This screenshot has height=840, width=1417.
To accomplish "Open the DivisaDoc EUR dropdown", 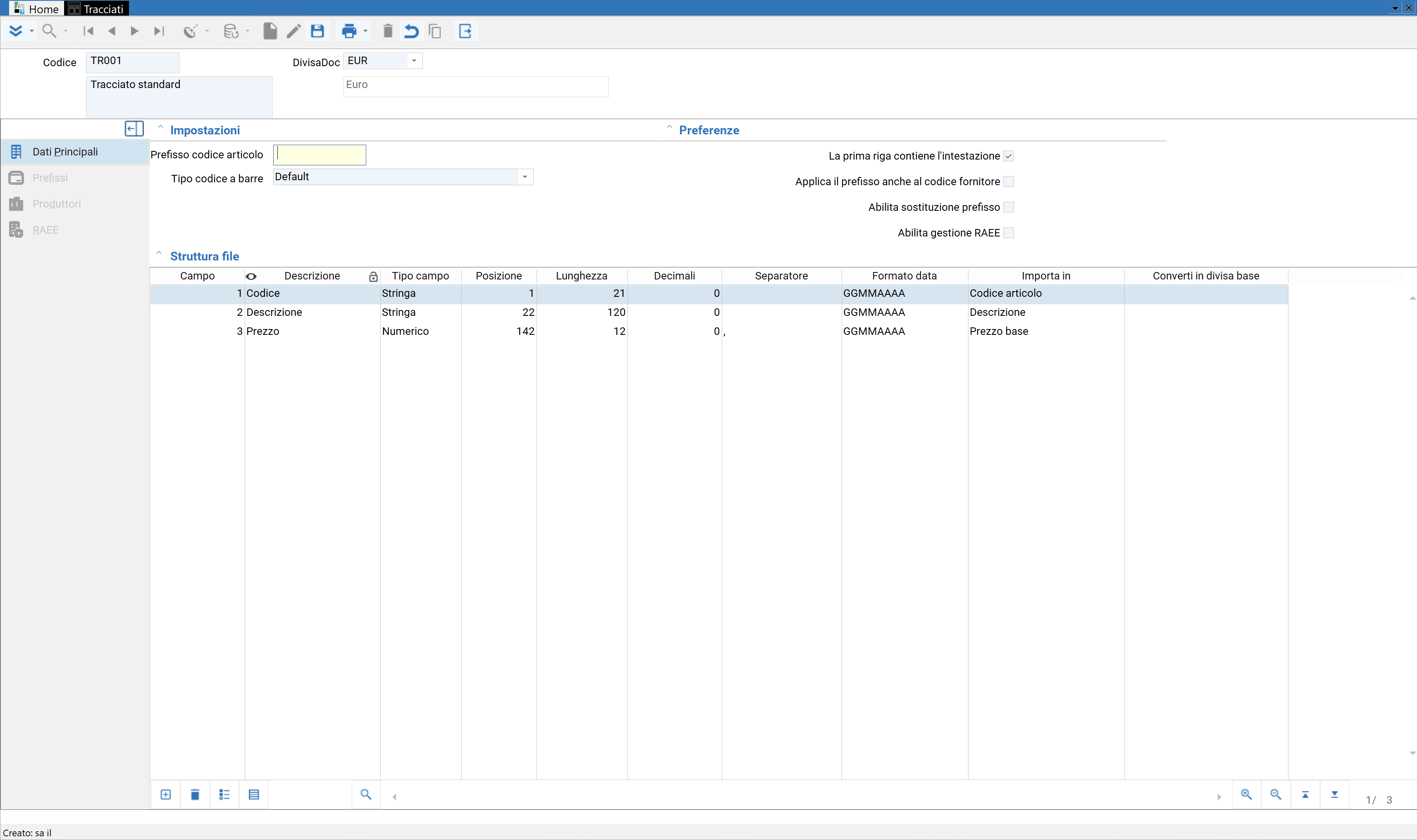I will pyautogui.click(x=414, y=61).
